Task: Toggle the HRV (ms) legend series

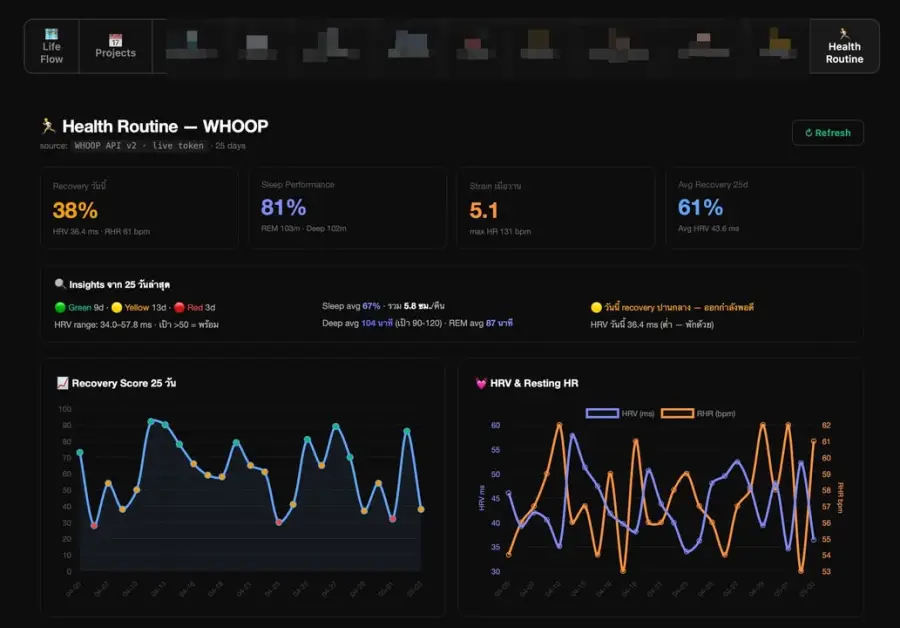Action: coord(620,413)
